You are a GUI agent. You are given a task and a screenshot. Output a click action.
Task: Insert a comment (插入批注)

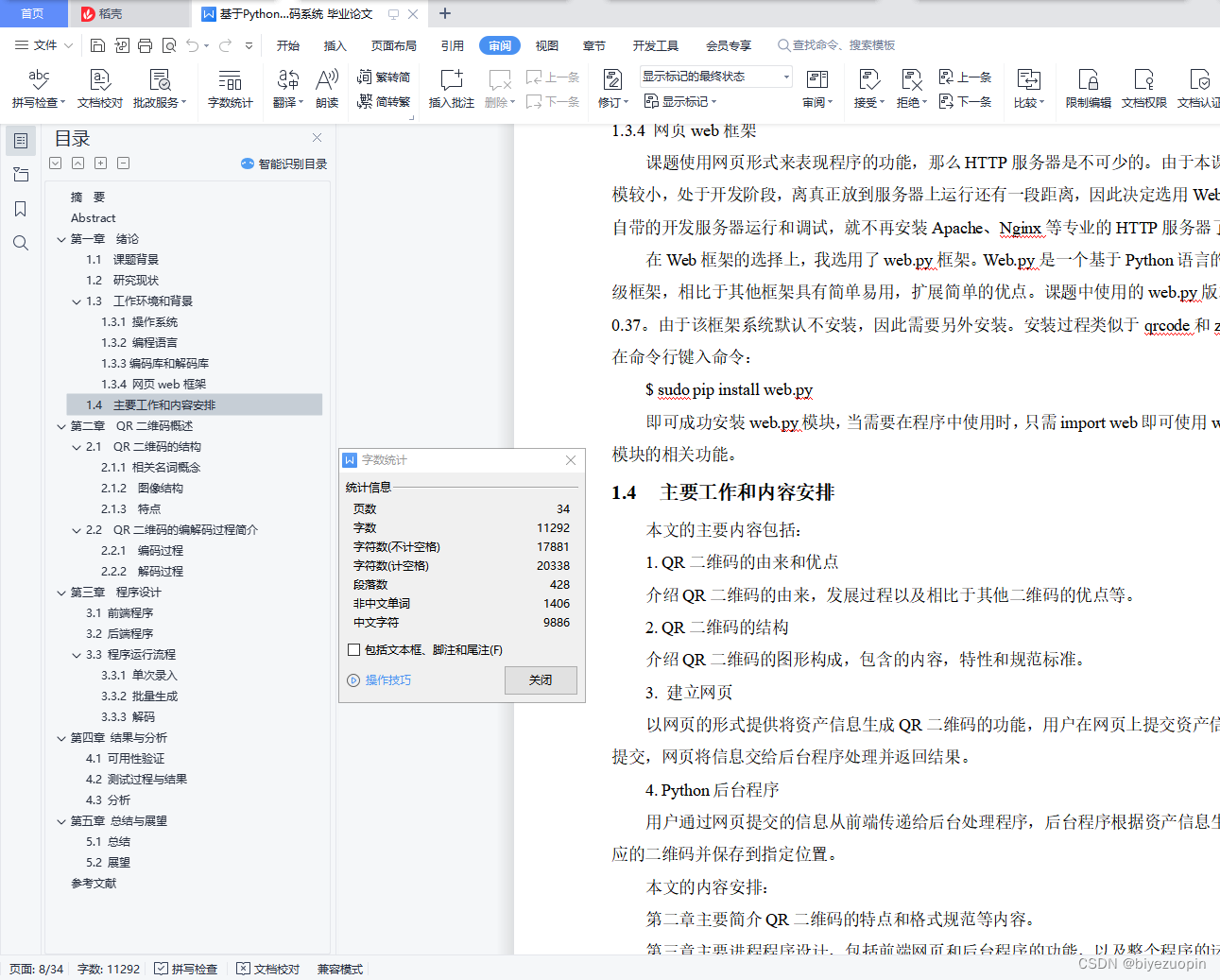coord(451,88)
